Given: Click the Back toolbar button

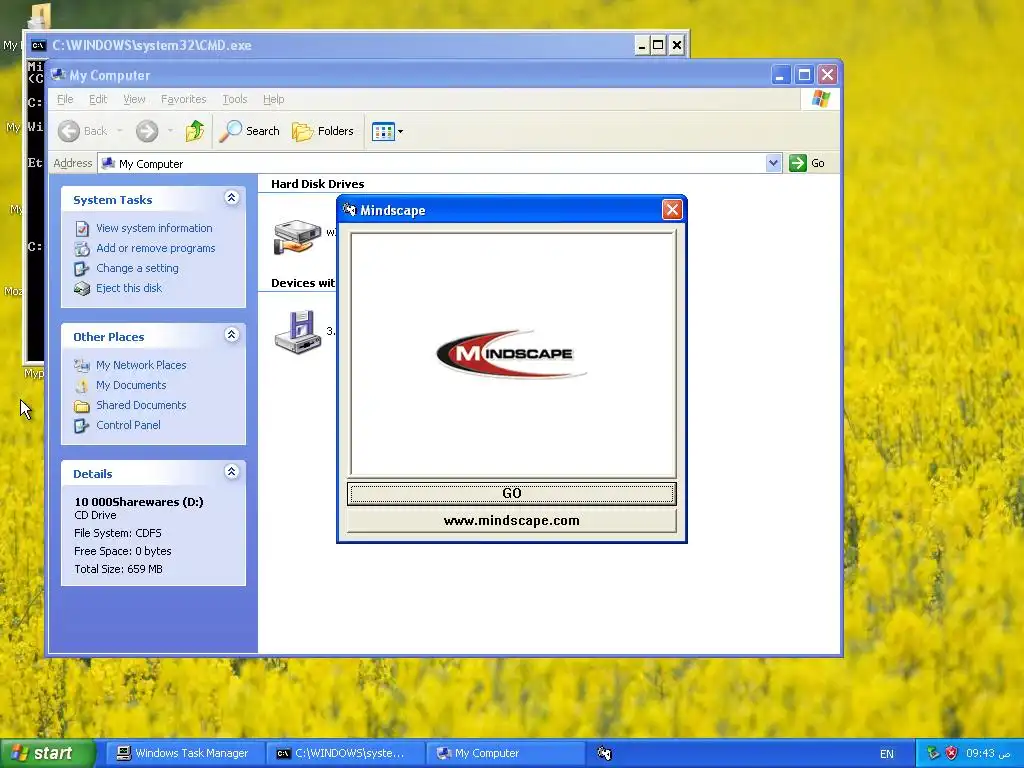Looking at the screenshot, I should pos(82,131).
